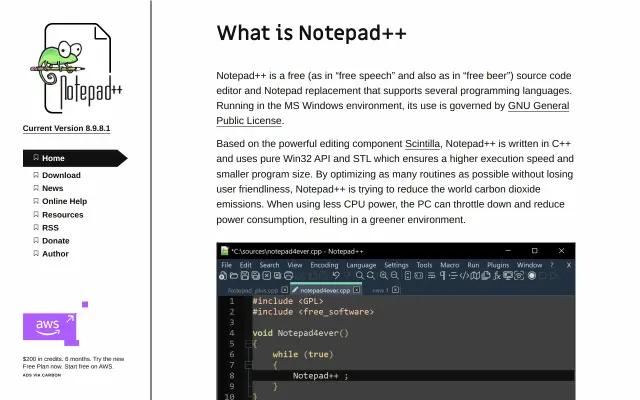640x400 pixels.
Task: Open the Run menu
Action: tap(473, 265)
